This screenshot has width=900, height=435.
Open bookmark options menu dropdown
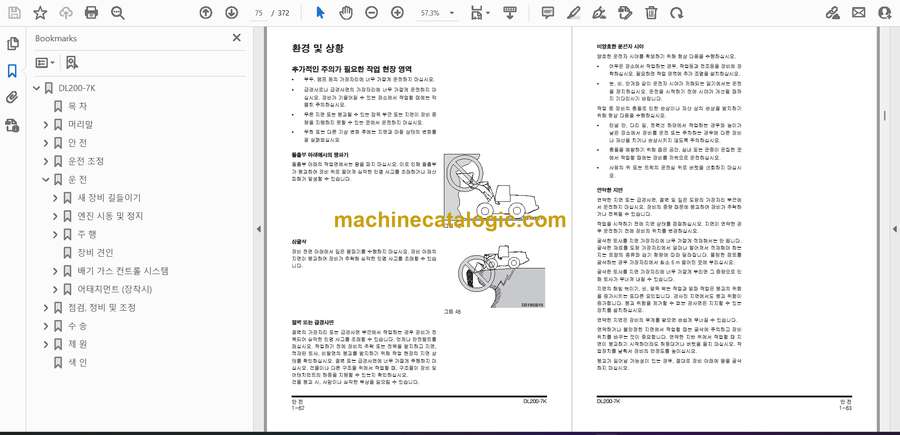point(45,63)
